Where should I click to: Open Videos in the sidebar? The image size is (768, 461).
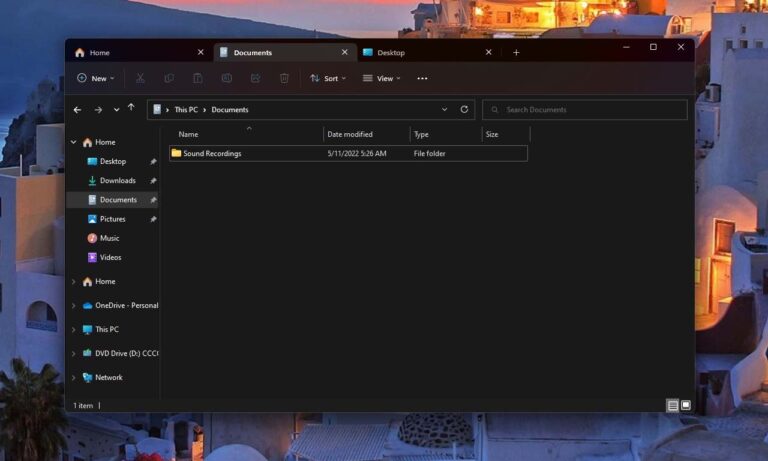[113, 257]
